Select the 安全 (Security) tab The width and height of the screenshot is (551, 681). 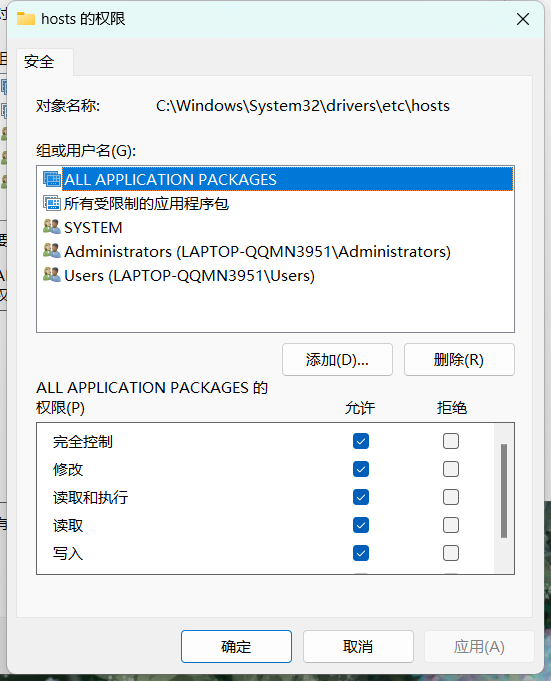[x=39, y=62]
